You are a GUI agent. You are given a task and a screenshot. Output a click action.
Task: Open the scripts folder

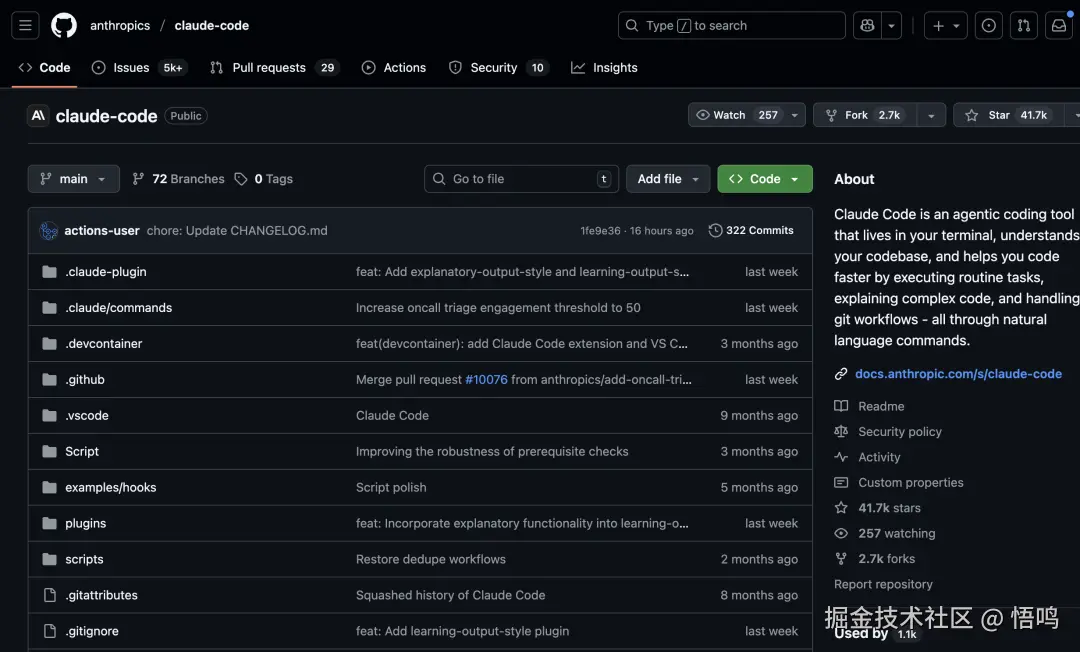pos(84,559)
